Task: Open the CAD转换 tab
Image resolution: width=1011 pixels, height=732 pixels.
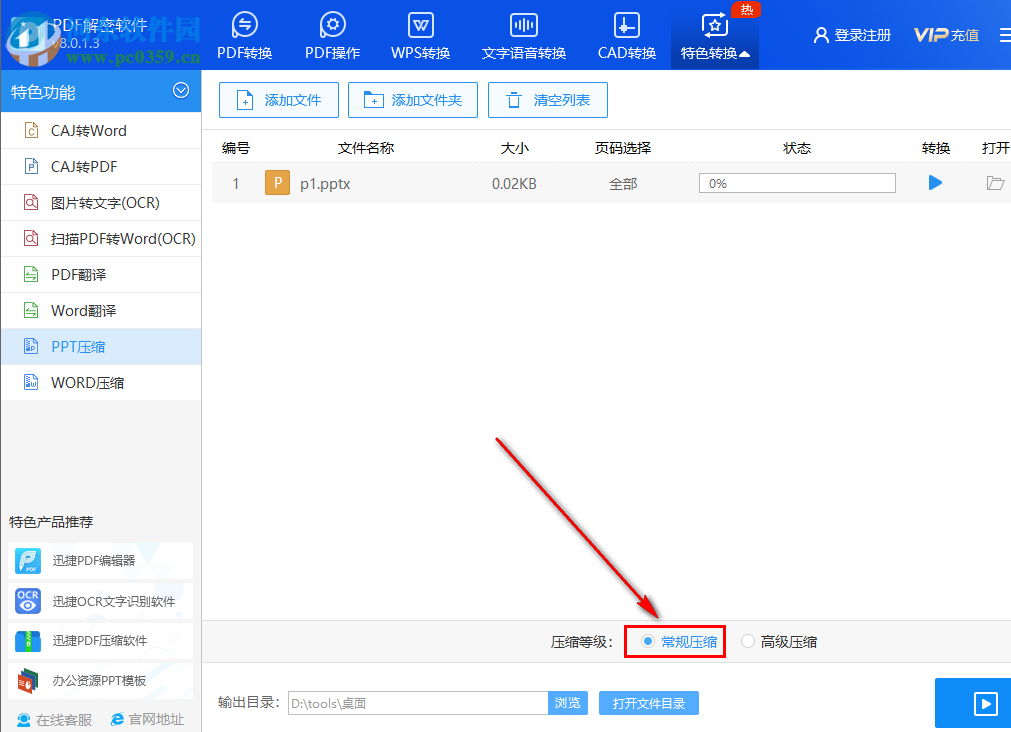Action: click(x=626, y=35)
